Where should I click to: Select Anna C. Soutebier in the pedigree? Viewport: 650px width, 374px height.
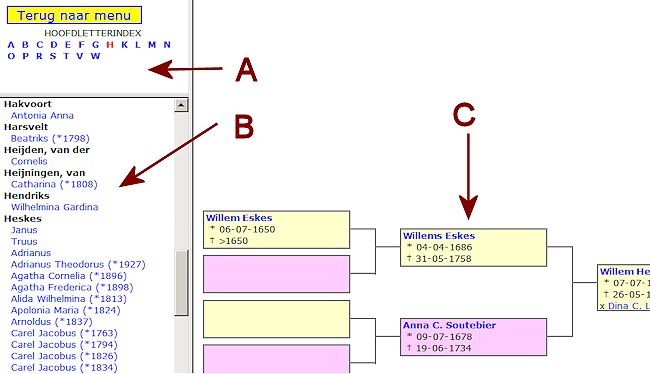pos(449,325)
